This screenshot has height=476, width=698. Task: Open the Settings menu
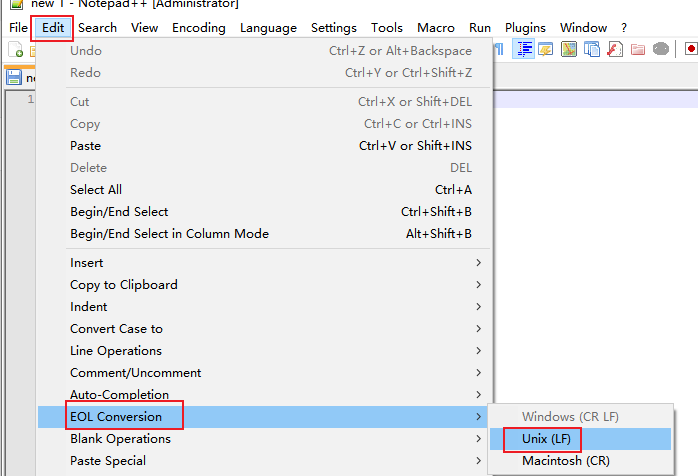tap(334, 28)
